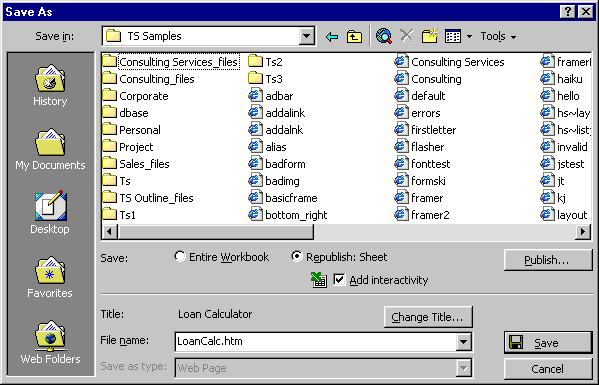599x385 pixels.
Task: Open Web Folders in places bar
Action: pyautogui.click(x=50, y=342)
